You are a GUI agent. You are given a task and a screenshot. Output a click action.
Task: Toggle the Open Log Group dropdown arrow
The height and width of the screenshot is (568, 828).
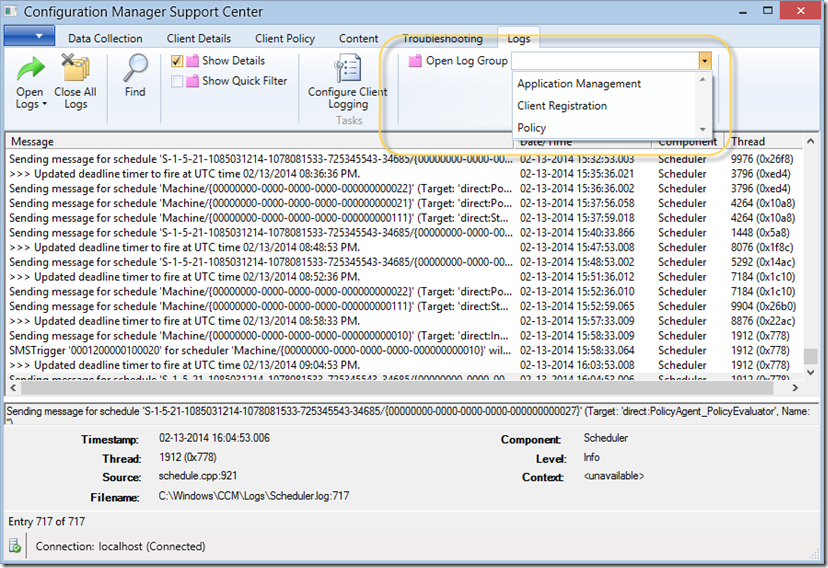coord(705,61)
